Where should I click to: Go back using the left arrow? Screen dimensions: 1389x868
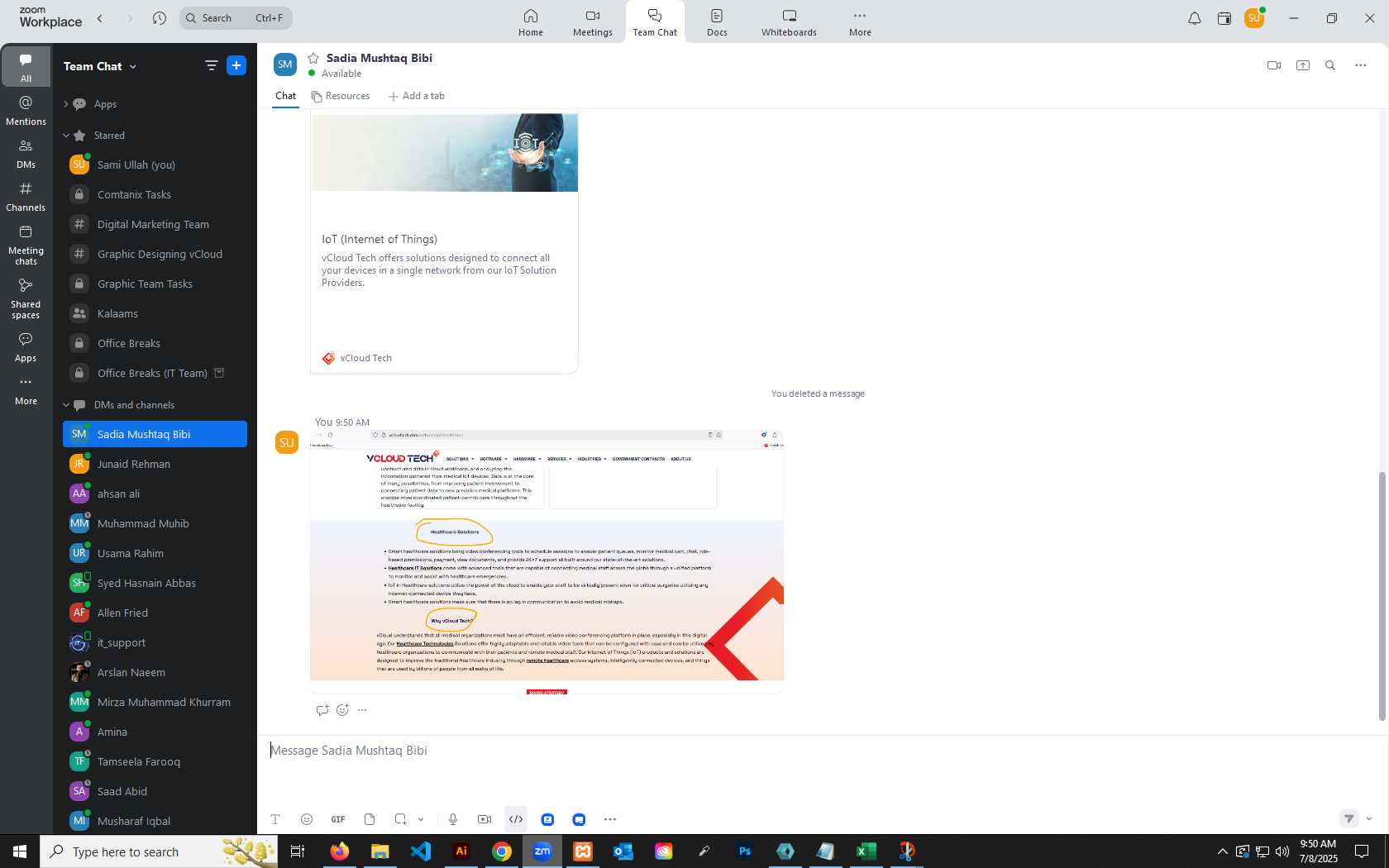click(100, 18)
